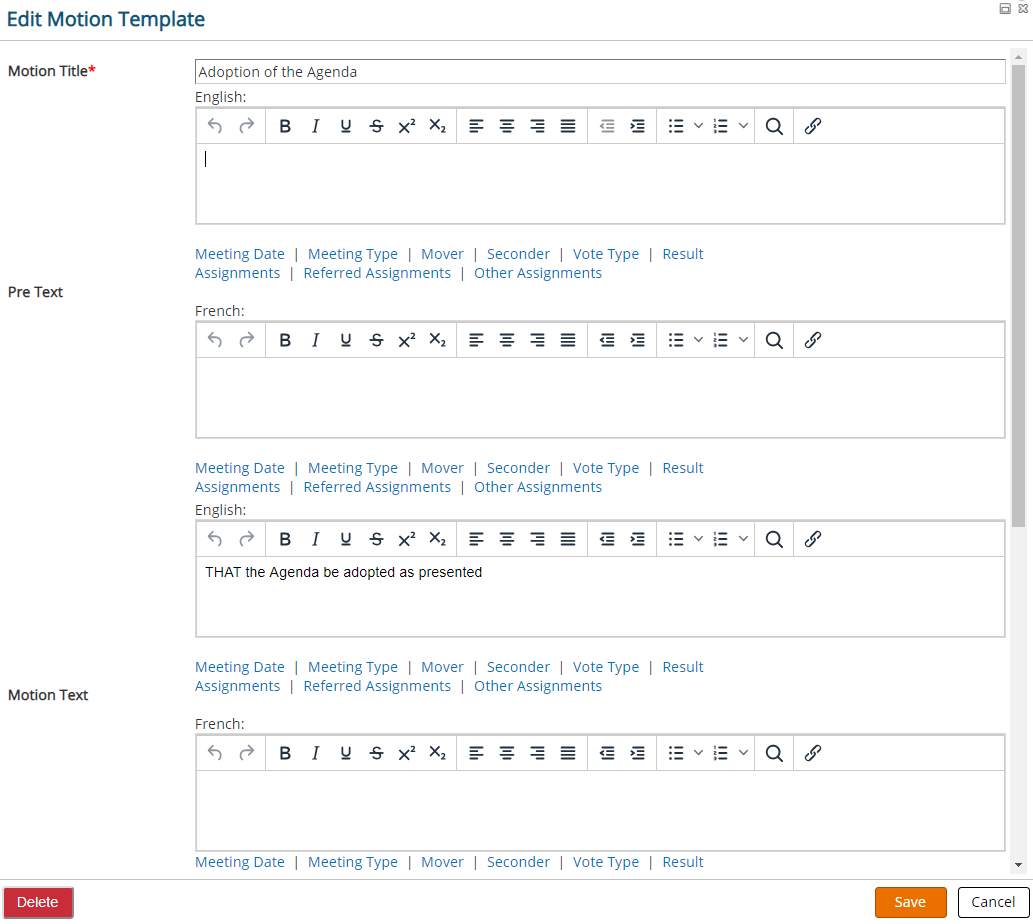Apply superscript in Pre Text English editor
The height and width of the screenshot is (924, 1033).
(406, 126)
